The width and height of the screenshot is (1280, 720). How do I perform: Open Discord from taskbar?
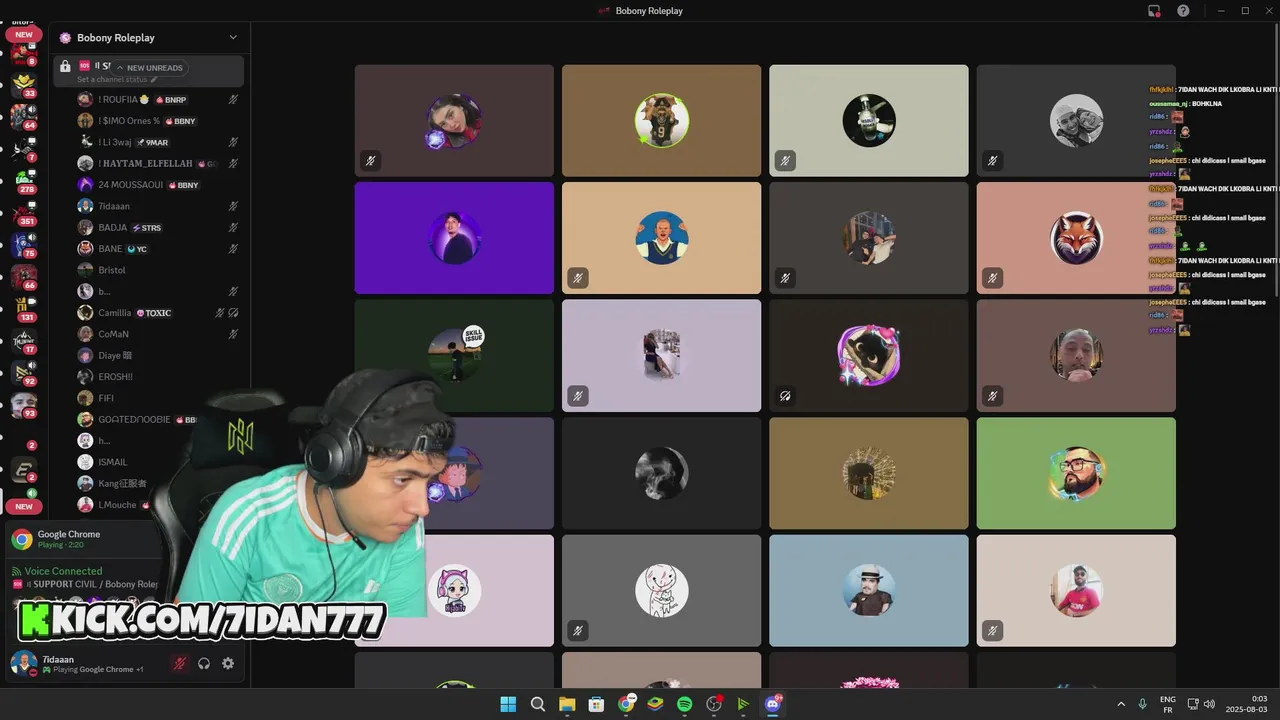click(773, 704)
